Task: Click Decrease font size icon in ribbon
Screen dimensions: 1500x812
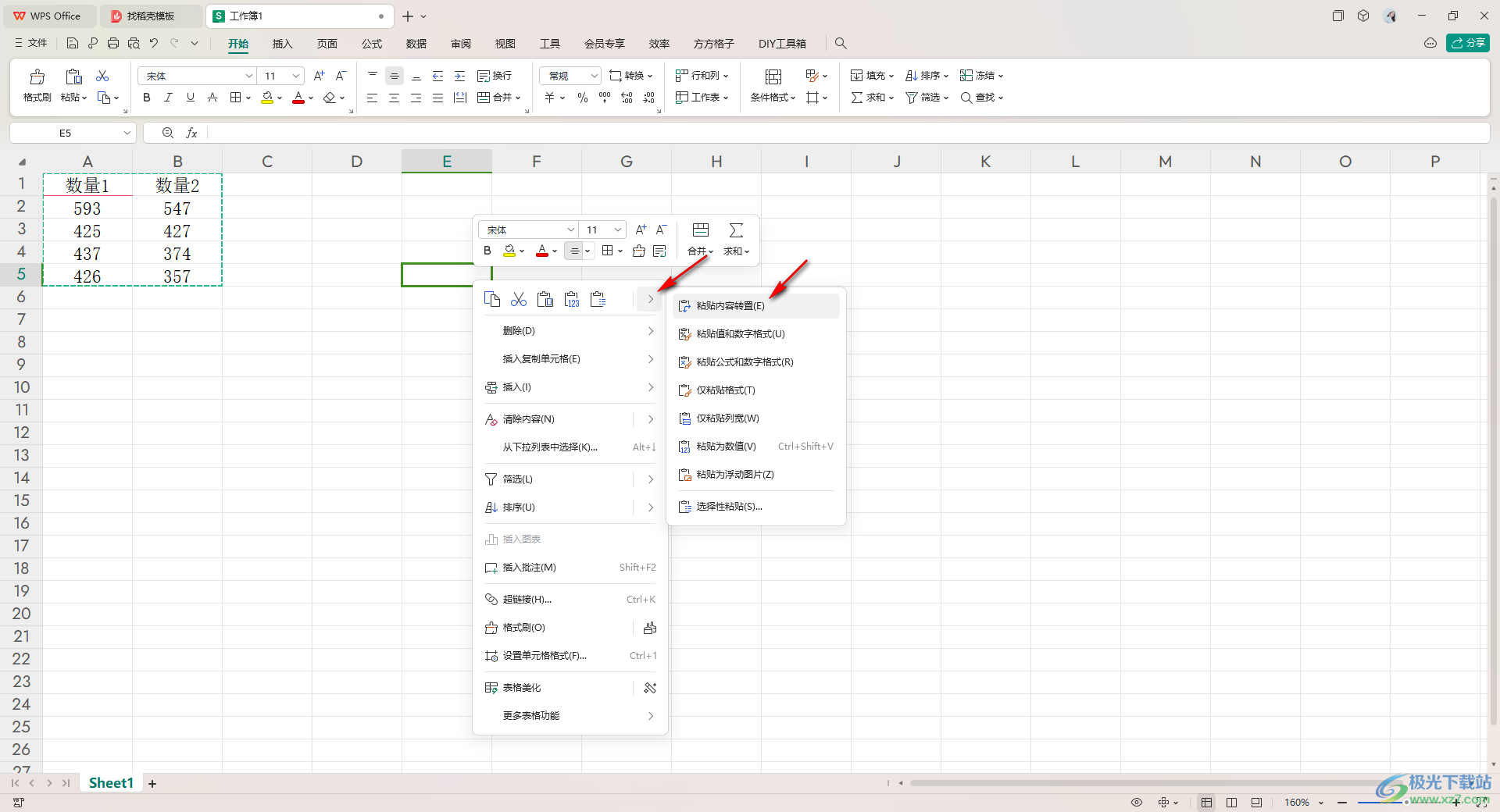Action: pos(341,76)
